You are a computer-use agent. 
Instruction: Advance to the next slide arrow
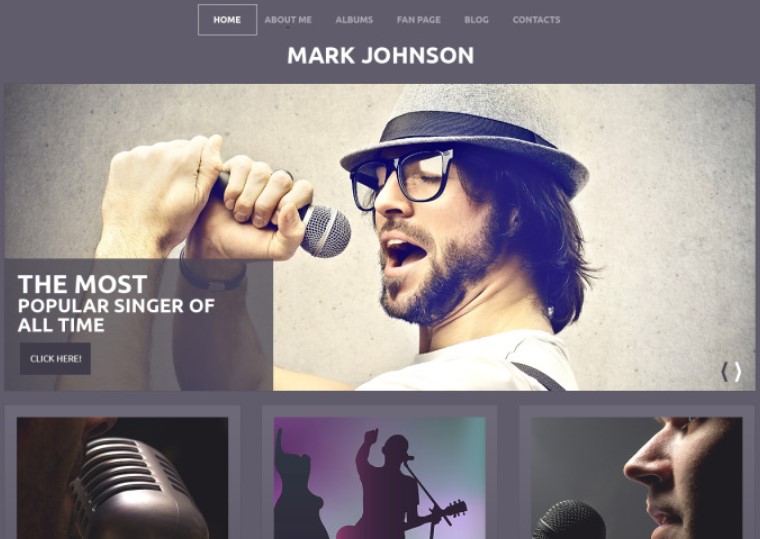coord(738,372)
